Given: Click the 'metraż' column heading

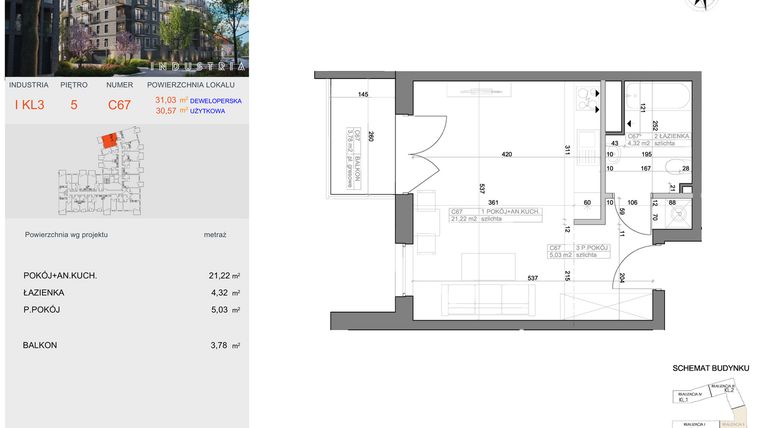Looking at the screenshot, I should (215, 235).
